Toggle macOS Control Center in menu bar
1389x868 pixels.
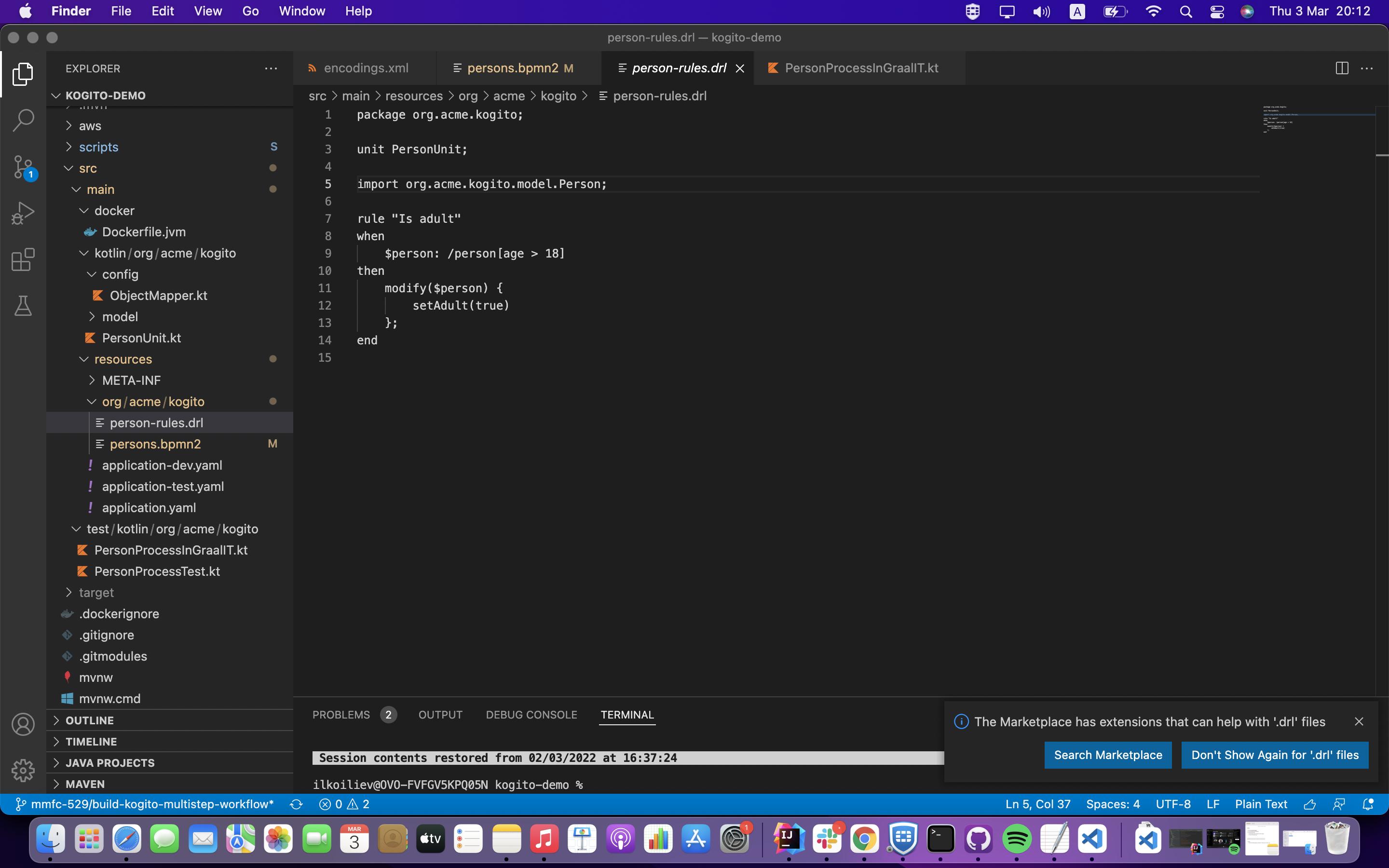click(x=1217, y=12)
